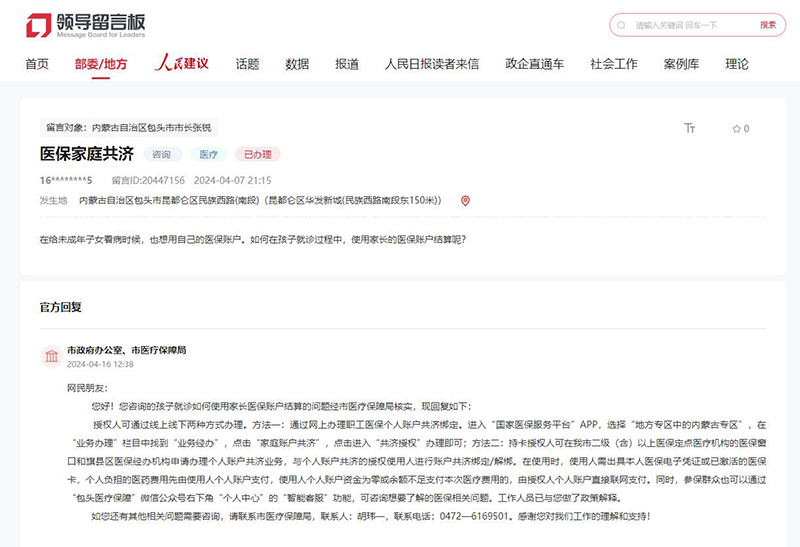This screenshot has height=547, width=800.
Task: Click the post timestamp 2024-04-07 21:15
Action: pos(233,180)
